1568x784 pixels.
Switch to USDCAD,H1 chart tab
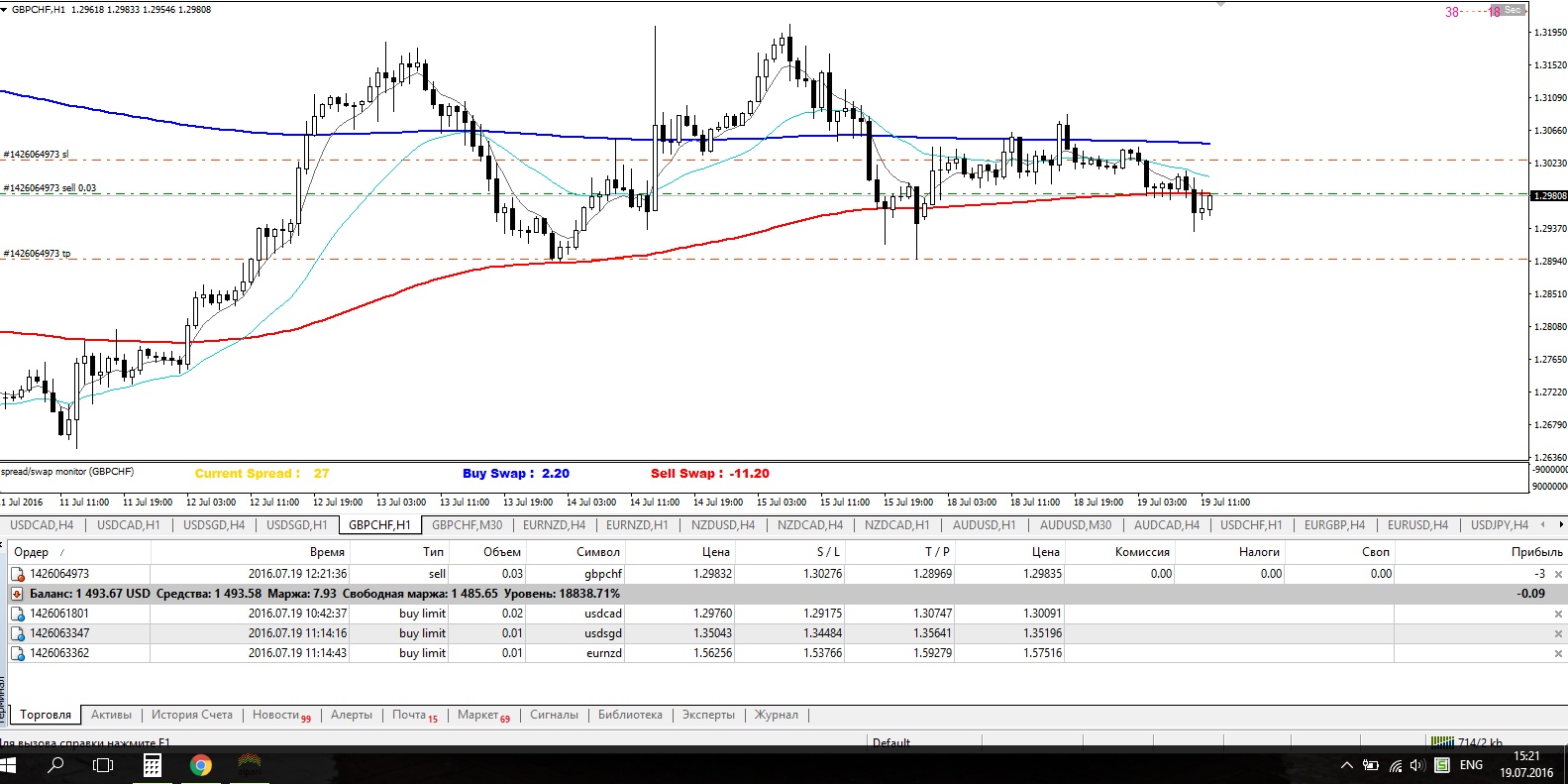[x=128, y=525]
